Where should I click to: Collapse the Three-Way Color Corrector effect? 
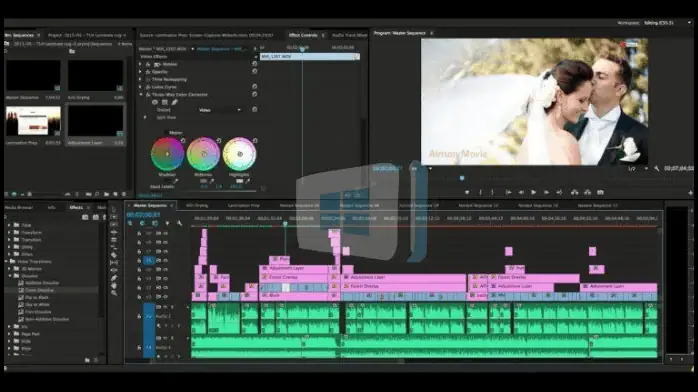[x=141, y=95]
